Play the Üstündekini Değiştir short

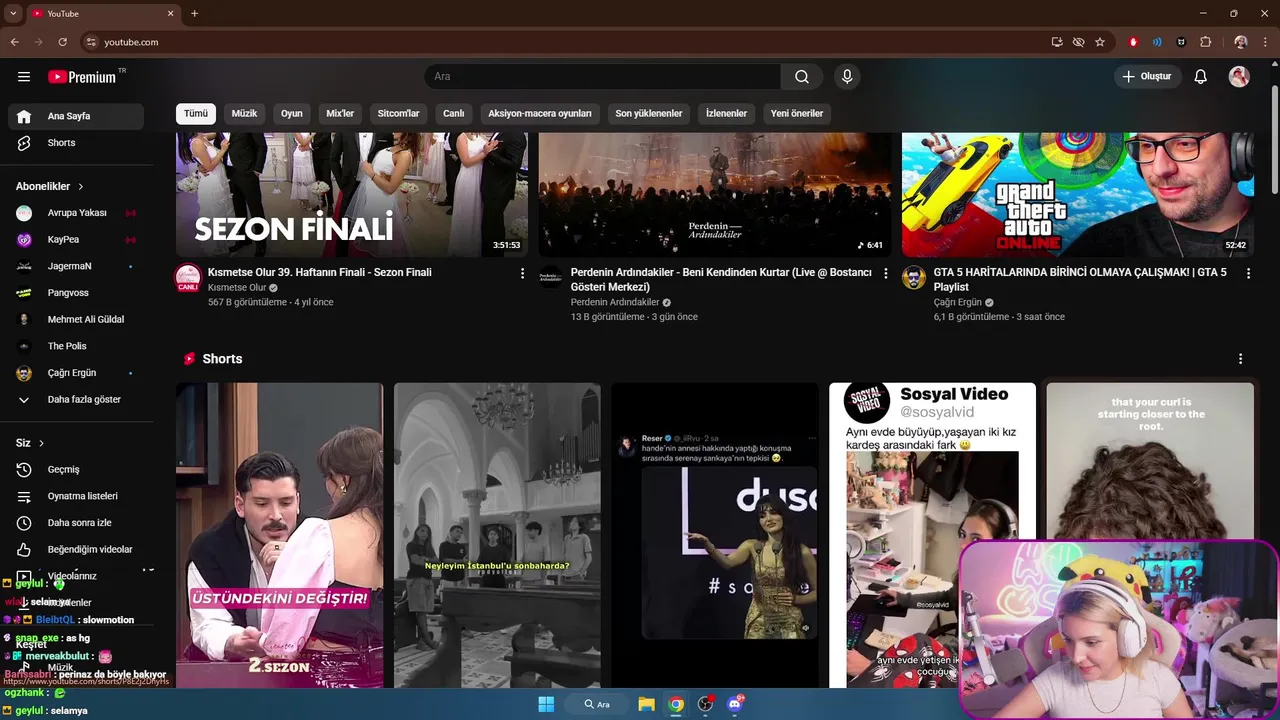pos(280,535)
